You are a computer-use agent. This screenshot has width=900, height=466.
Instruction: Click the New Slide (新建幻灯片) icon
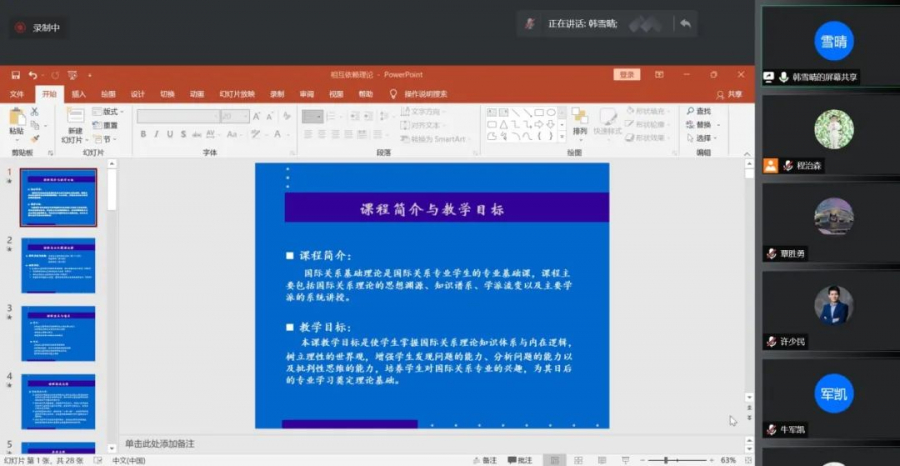click(x=75, y=117)
